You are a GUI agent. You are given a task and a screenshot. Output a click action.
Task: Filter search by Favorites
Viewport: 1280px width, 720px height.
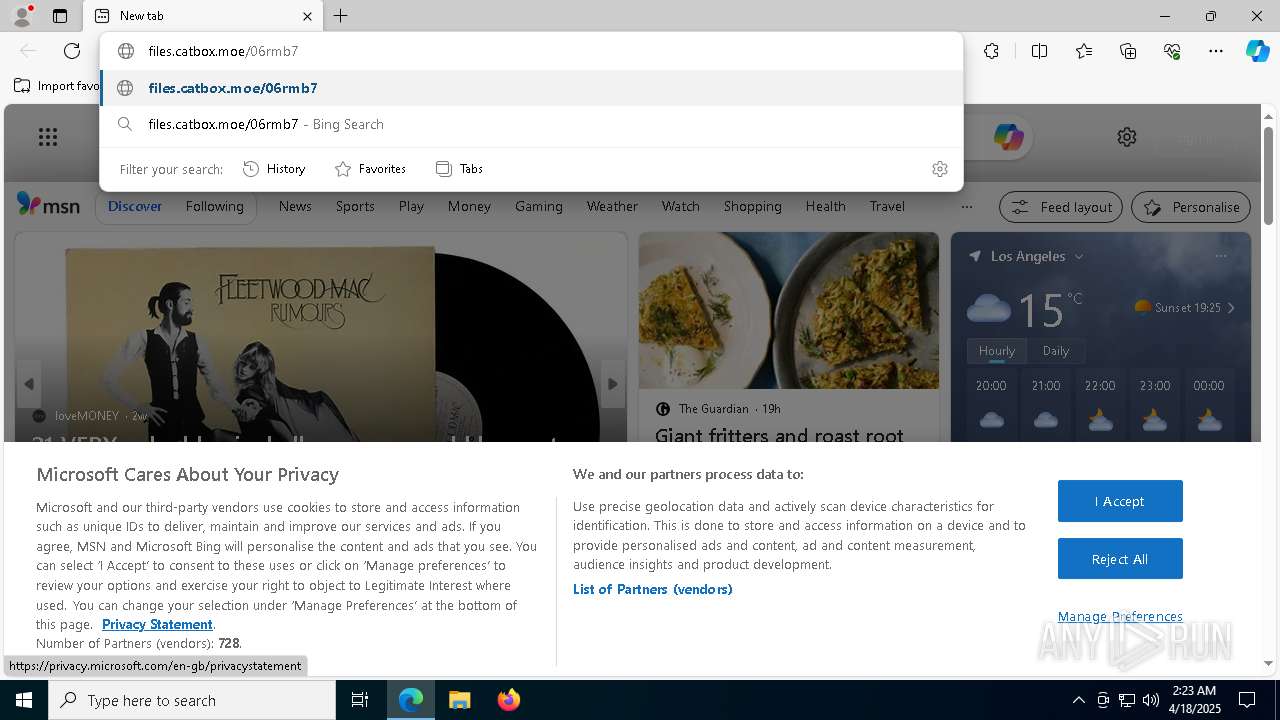[370, 169]
